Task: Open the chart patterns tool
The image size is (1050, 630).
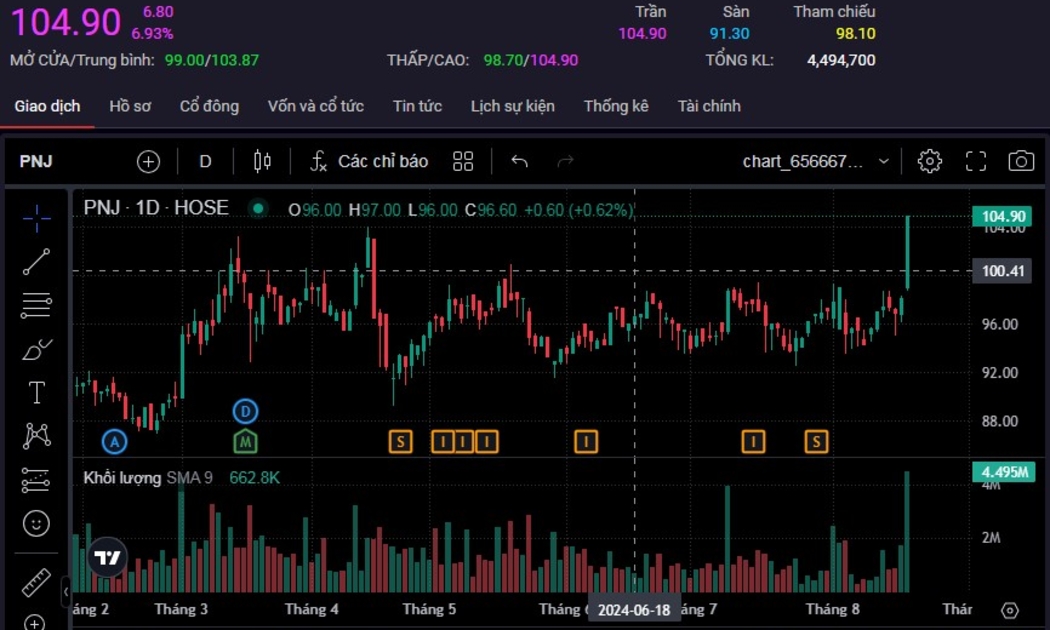Action: (37, 436)
